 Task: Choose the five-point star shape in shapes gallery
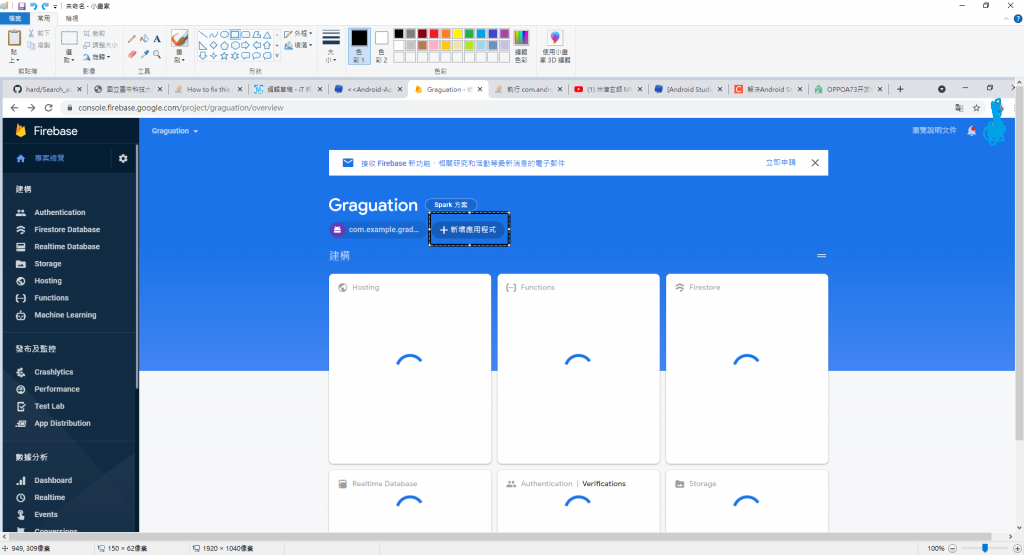224,56
